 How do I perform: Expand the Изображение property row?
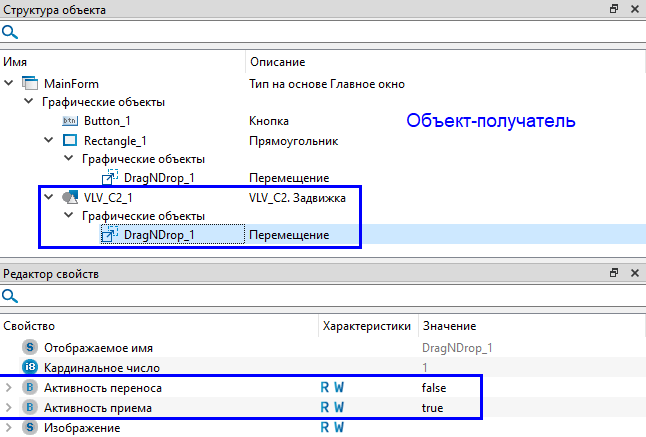click(x=10, y=428)
